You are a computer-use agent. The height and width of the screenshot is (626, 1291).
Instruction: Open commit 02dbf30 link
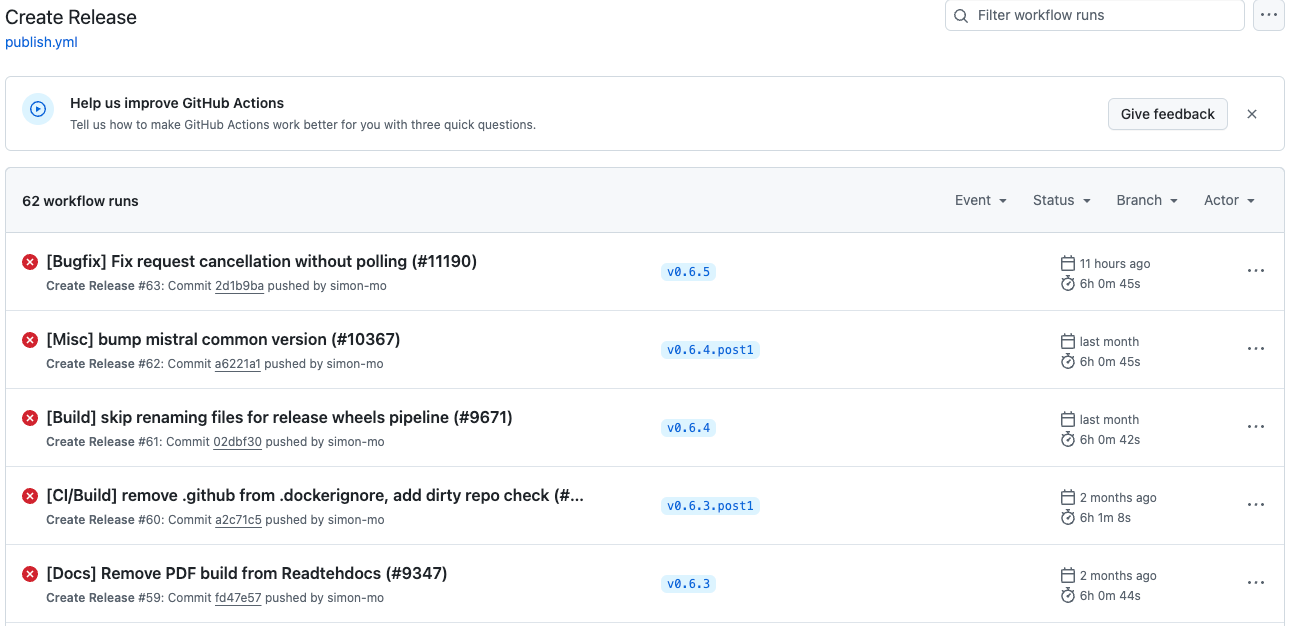tap(238, 442)
